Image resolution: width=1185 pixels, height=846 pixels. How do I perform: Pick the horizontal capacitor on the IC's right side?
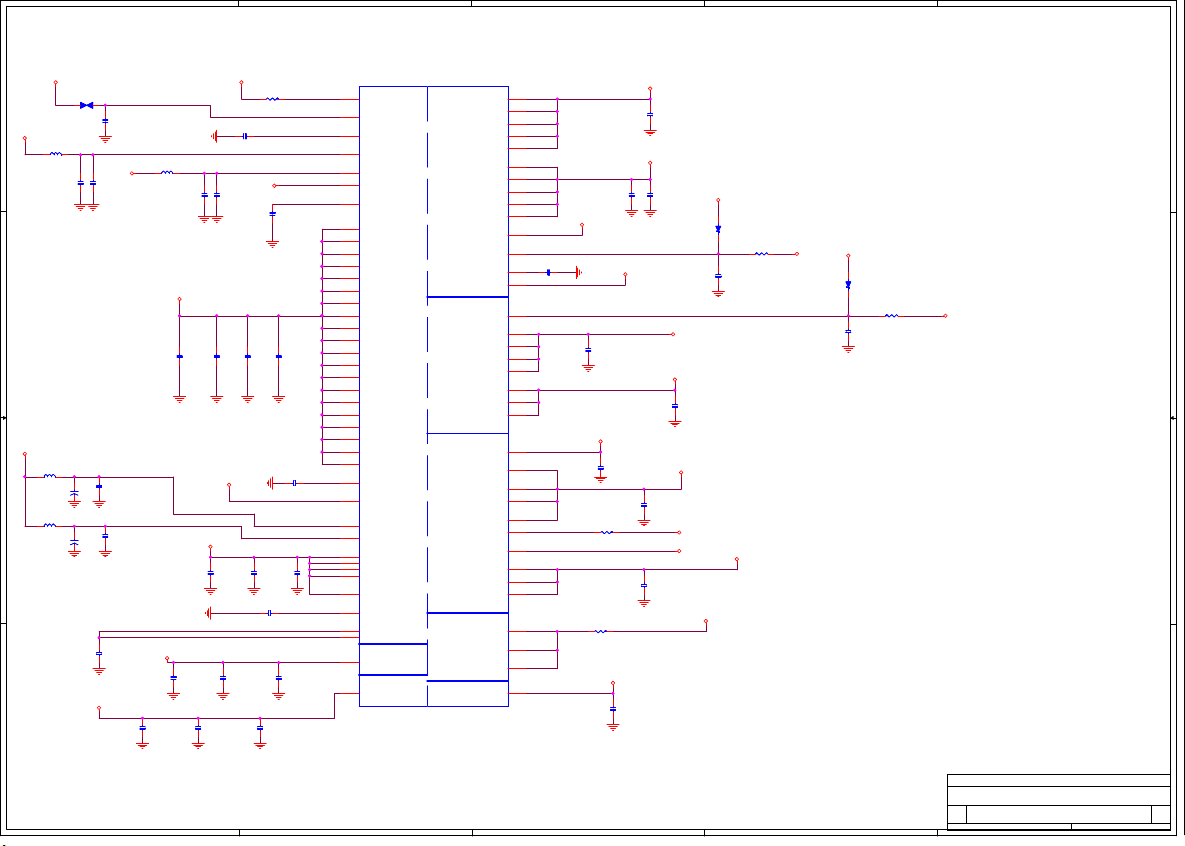(548, 272)
